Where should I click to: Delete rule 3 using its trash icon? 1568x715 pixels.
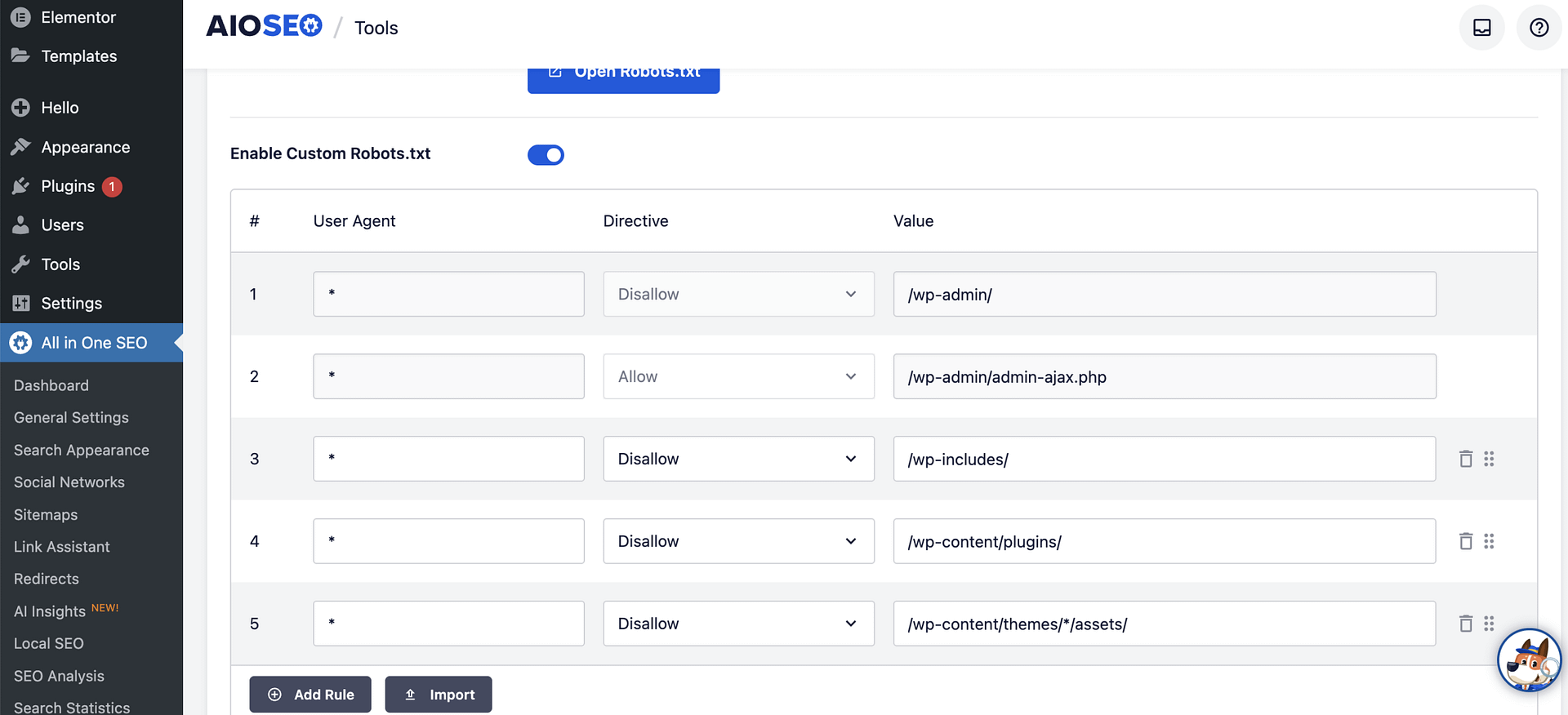(x=1465, y=459)
